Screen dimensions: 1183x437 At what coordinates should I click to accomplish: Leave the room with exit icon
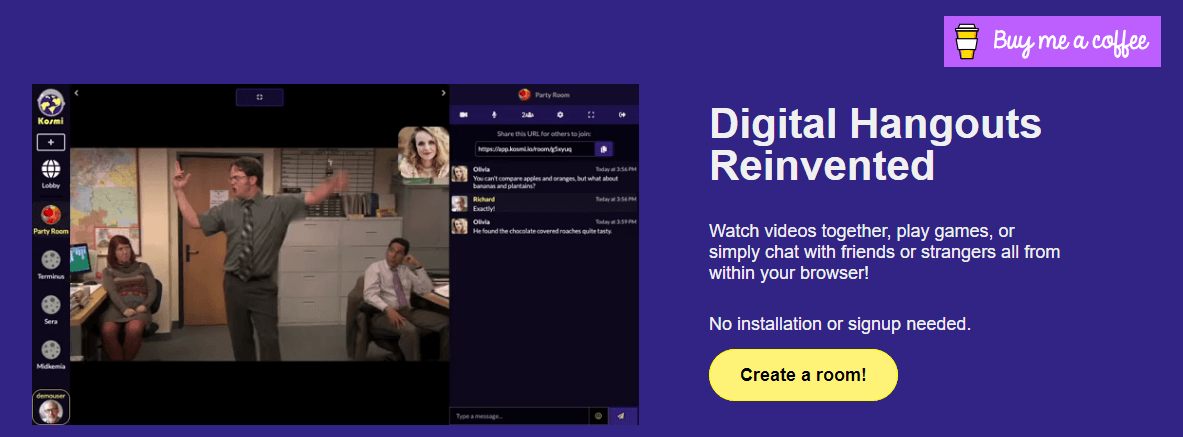622,115
